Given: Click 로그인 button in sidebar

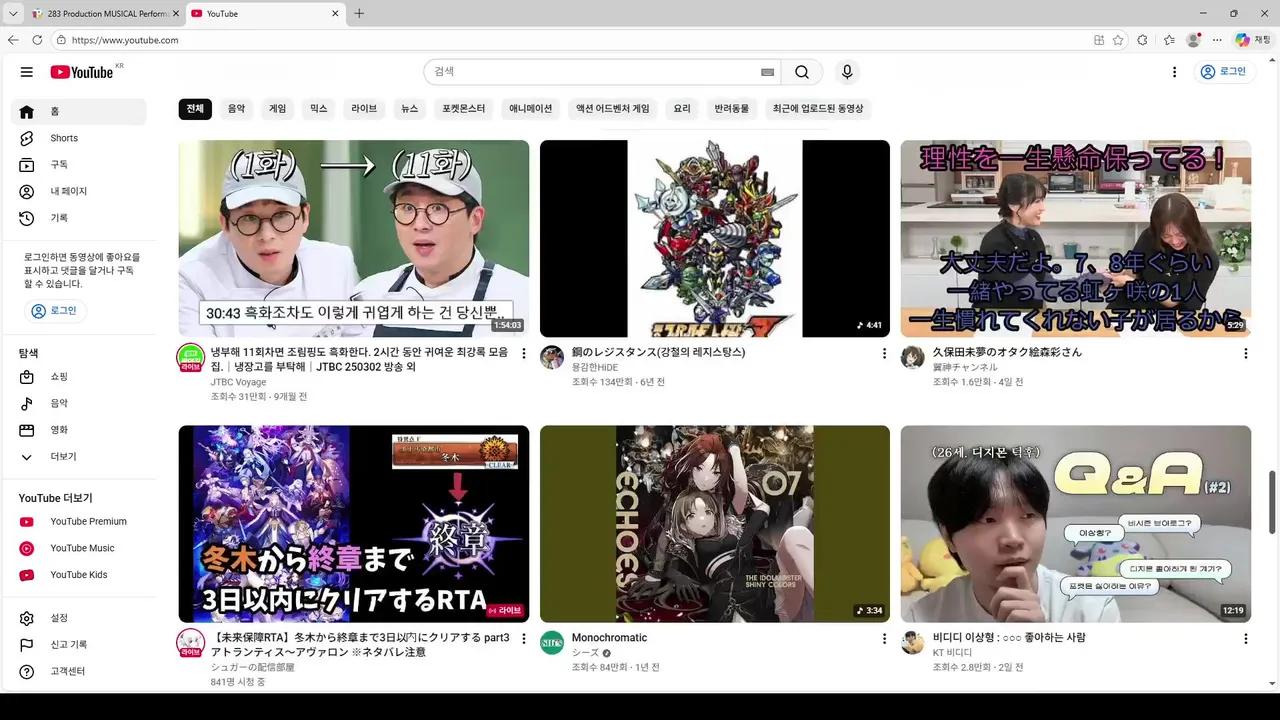Looking at the screenshot, I should point(54,311).
